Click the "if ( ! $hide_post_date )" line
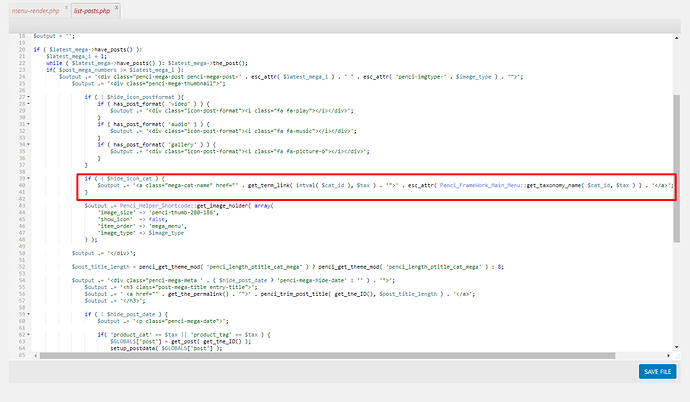 coord(126,314)
